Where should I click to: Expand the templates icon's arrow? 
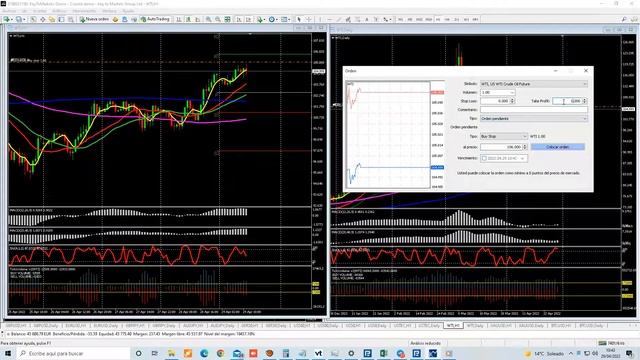[289, 19]
